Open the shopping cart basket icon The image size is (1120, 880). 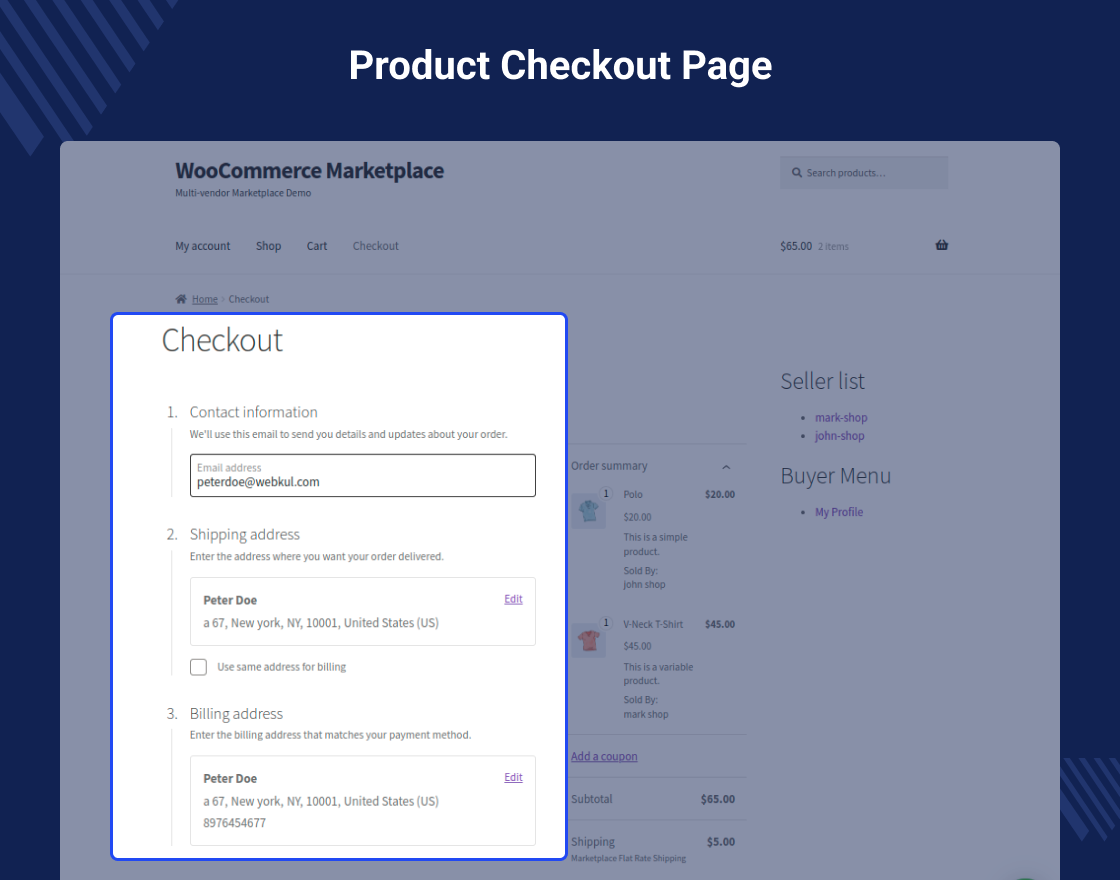[x=941, y=245]
